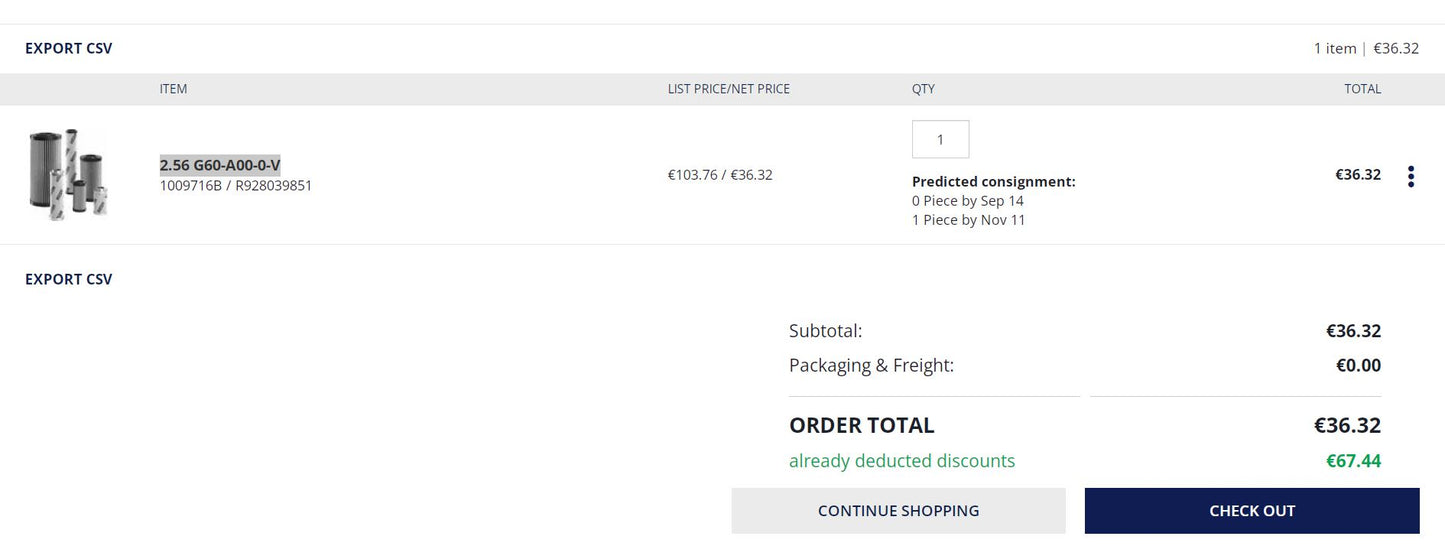The width and height of the screenshot is (1445, 559).
Task: Click the quantity input field
Action: pyautogui.click(x=940, y=139)
